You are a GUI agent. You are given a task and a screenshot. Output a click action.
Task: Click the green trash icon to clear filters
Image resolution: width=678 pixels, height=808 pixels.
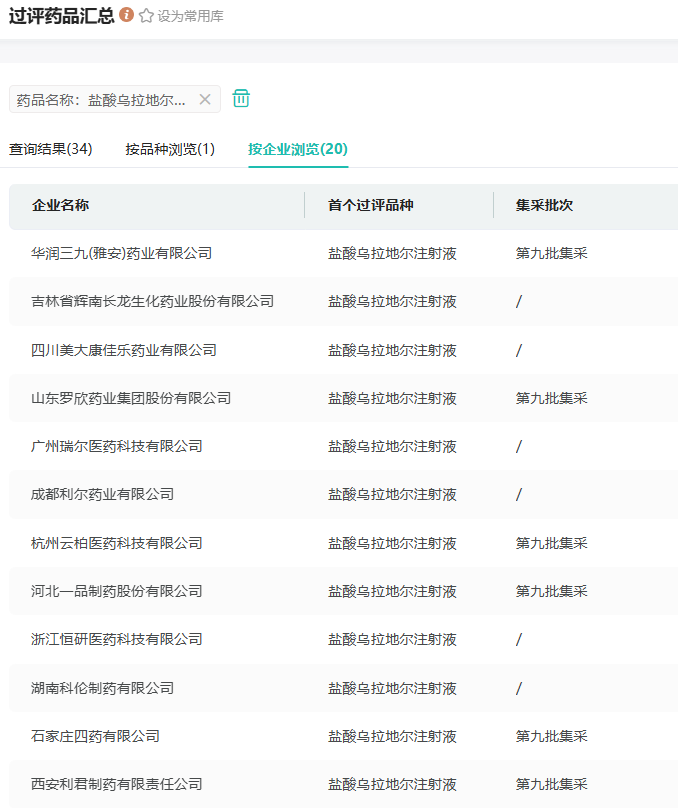tap(241, 98)
